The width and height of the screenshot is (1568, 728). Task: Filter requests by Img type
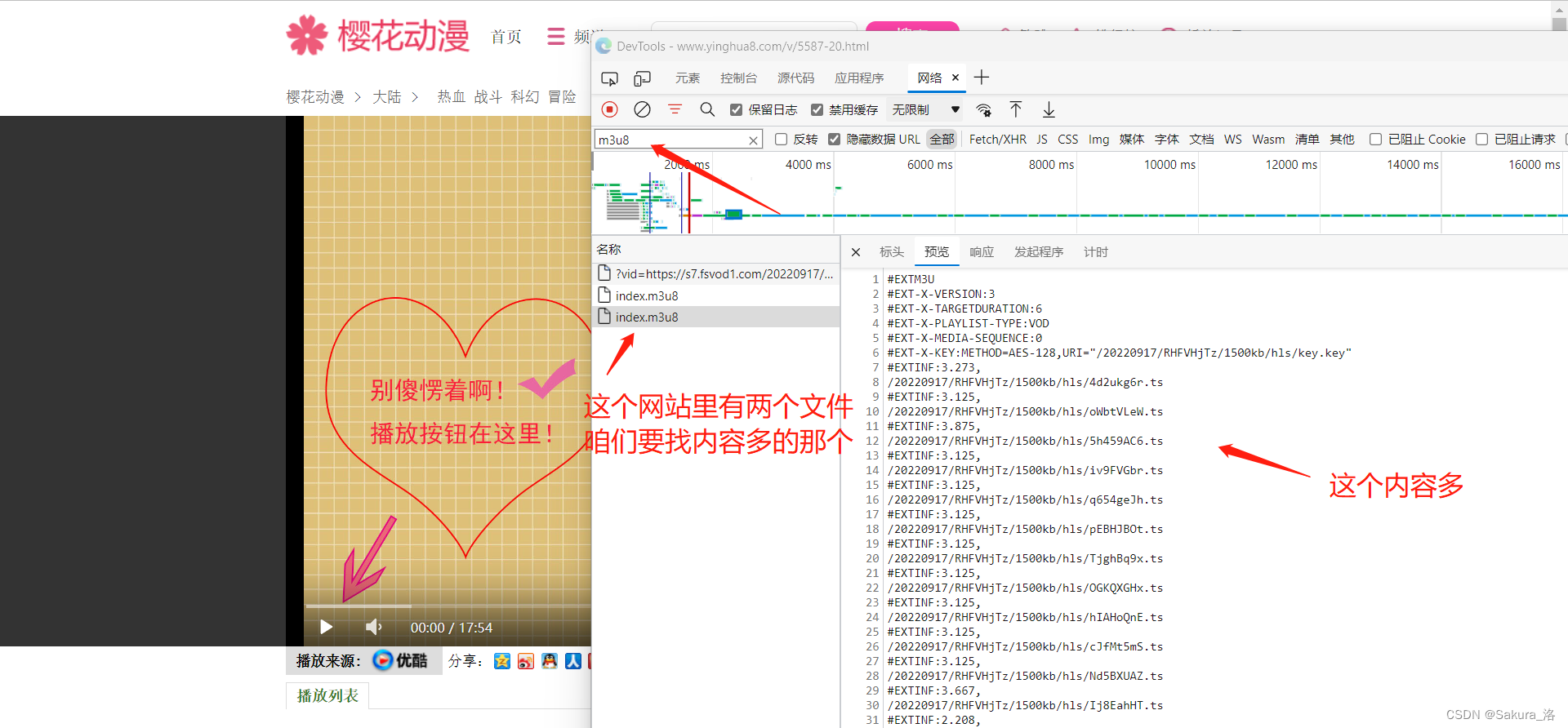point(1099,140)
